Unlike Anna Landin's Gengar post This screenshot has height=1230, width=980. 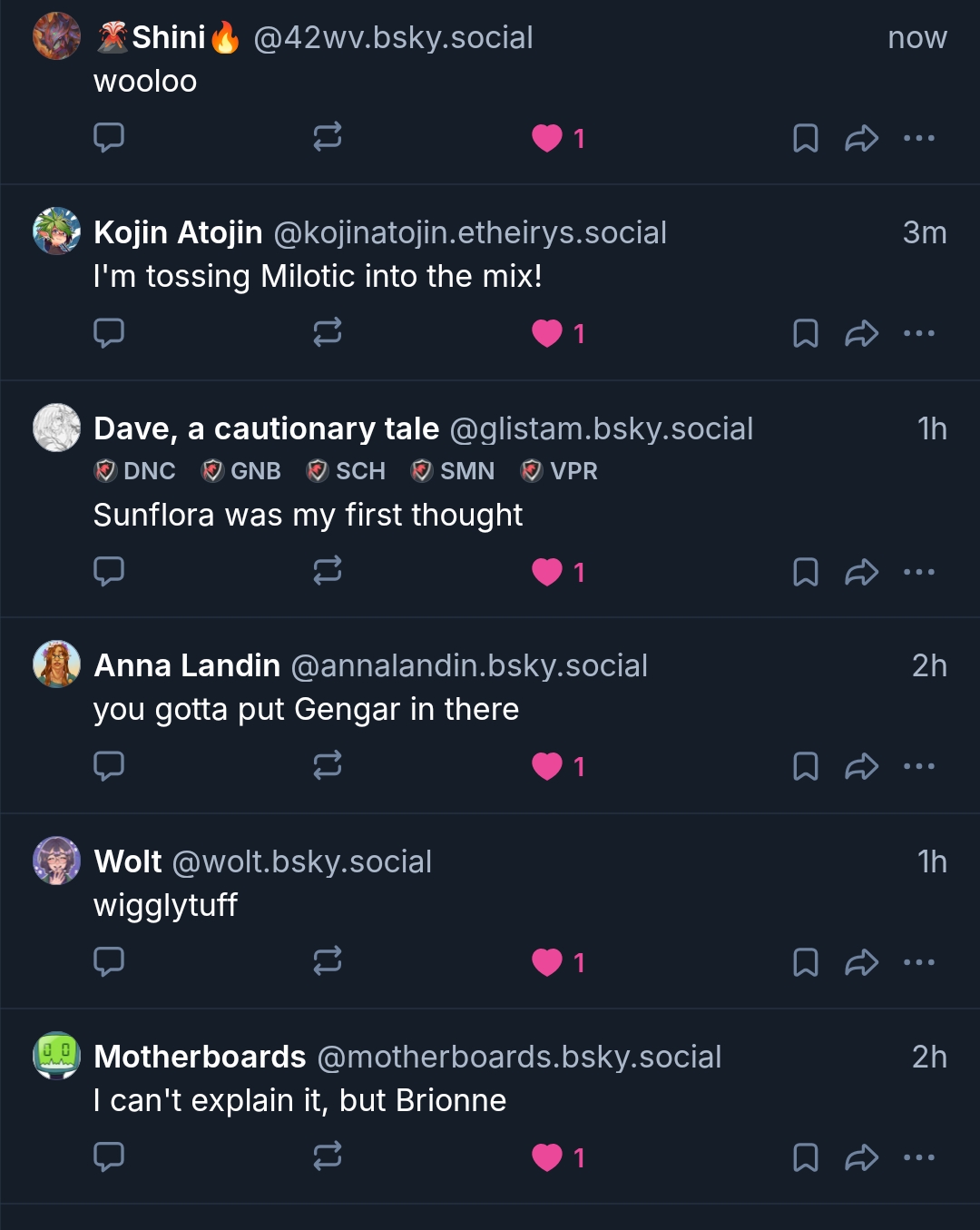pos(547,767)
